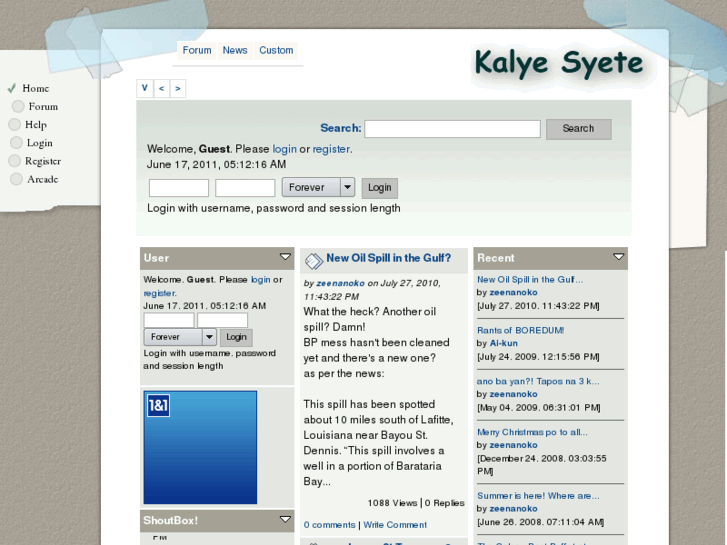
Task: Select Home in the left sidebar menu
Action: click(36, 88)
